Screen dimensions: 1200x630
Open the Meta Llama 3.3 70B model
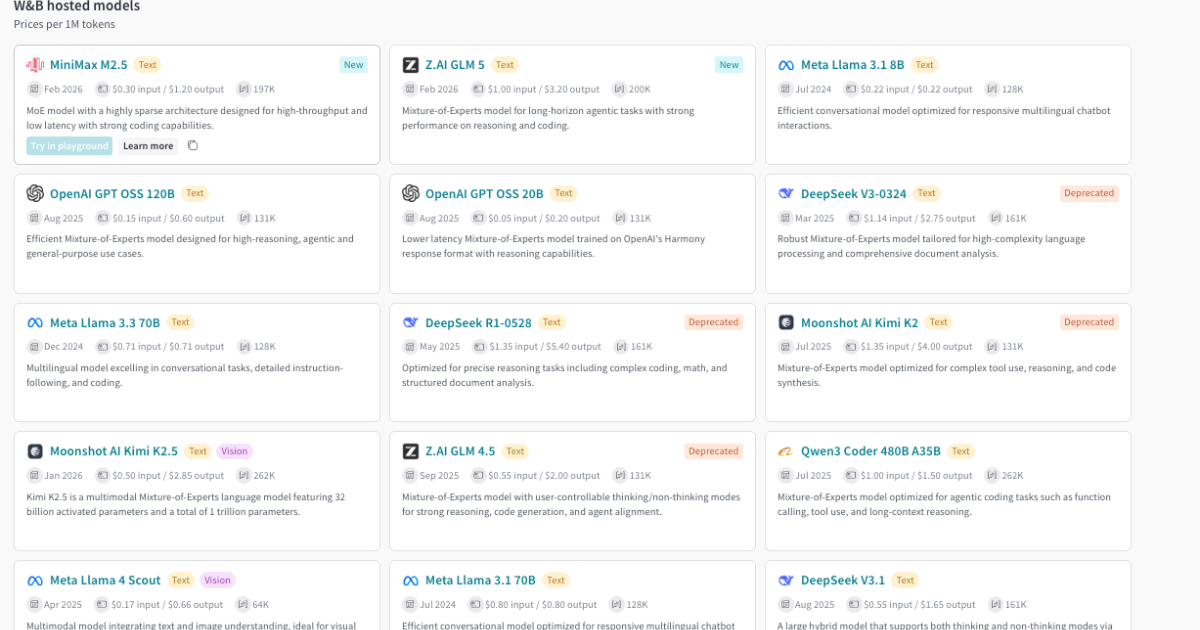pos(105,322)
